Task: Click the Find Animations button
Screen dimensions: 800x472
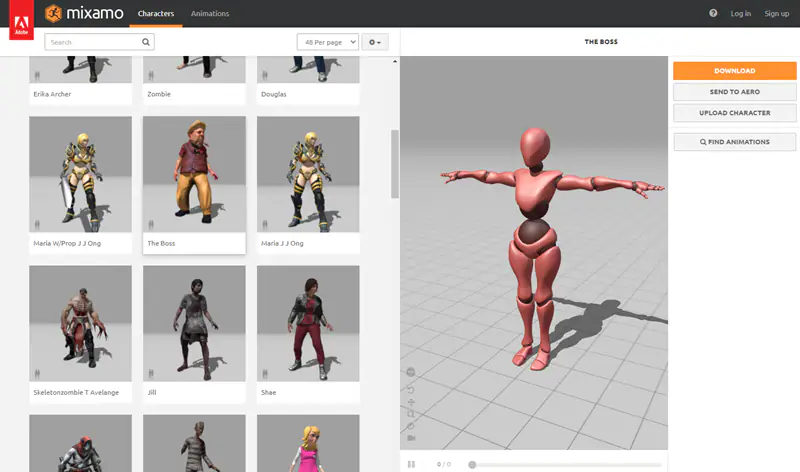Action: (x=735, y=142)
